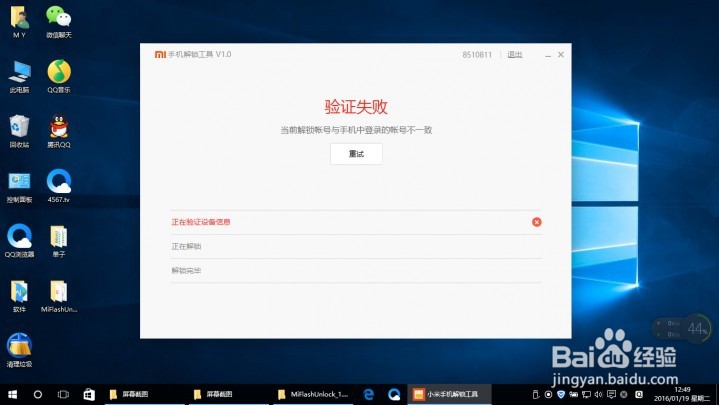Open the QQ浏览器 desktop icon
This screenshot has width=719, height=405.
(x=19, y=241)
